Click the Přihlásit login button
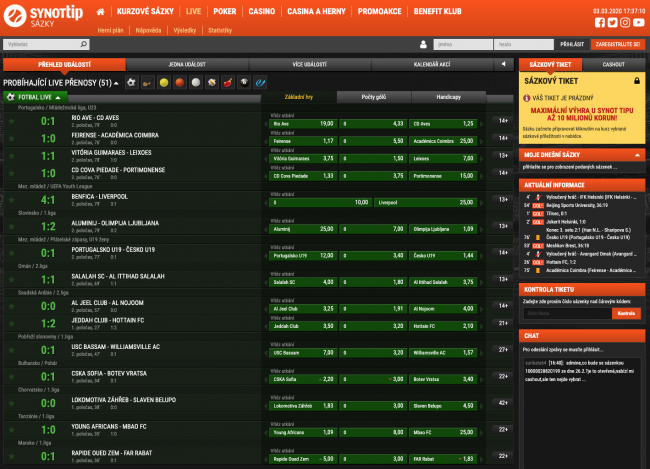The image size is (650, 469). [x=572, y=45]
